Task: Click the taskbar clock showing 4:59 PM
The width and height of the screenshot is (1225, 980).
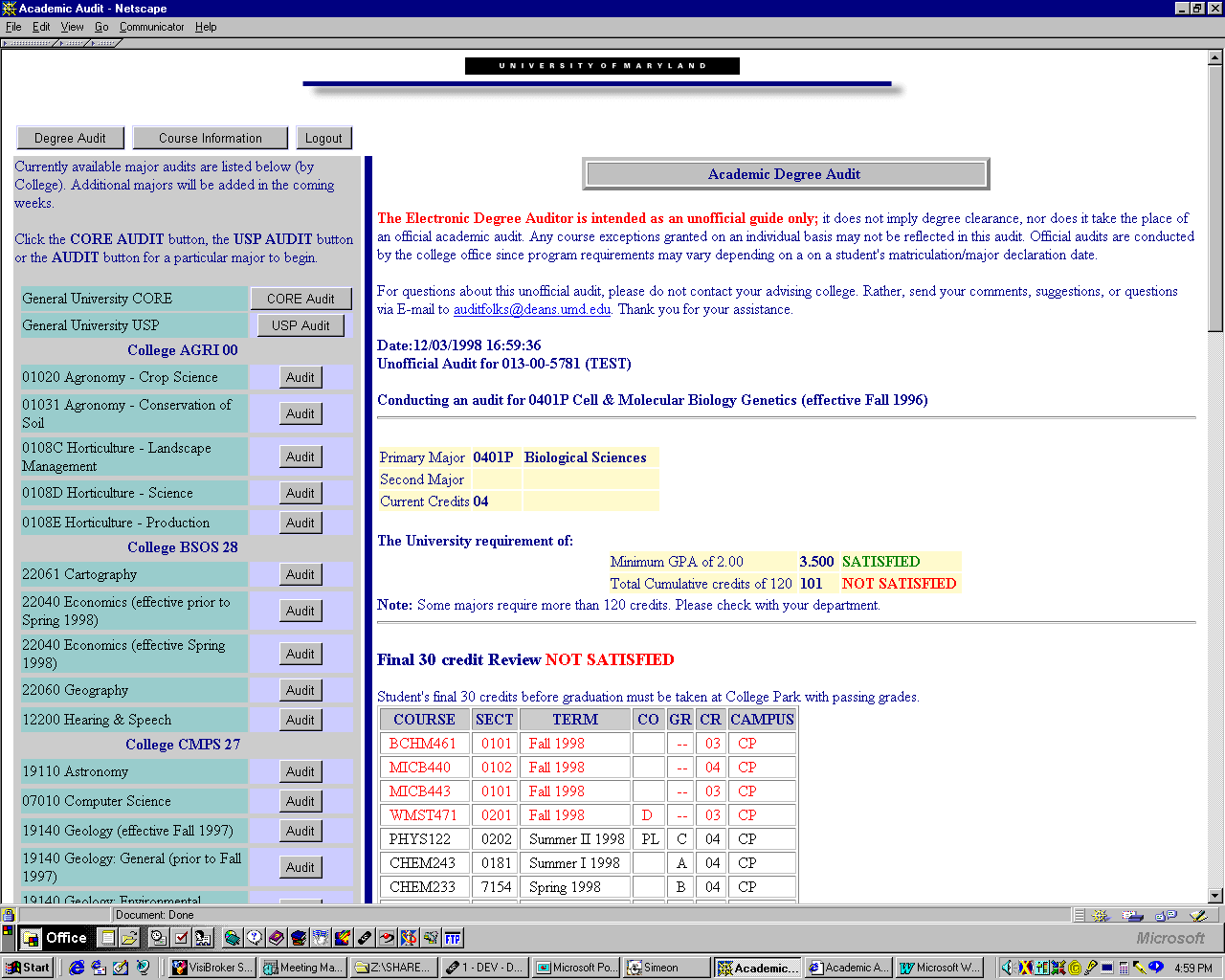Action: [1192, 968]
